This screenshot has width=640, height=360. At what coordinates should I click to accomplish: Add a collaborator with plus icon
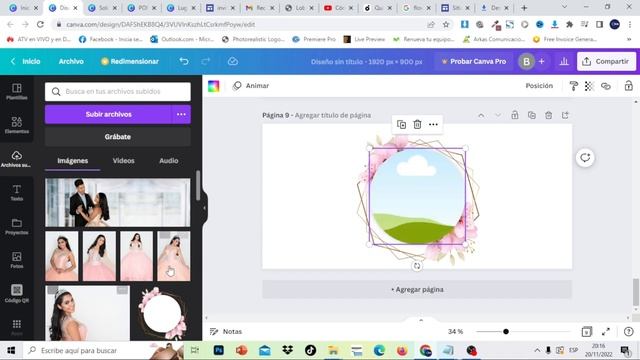point(542,61)
